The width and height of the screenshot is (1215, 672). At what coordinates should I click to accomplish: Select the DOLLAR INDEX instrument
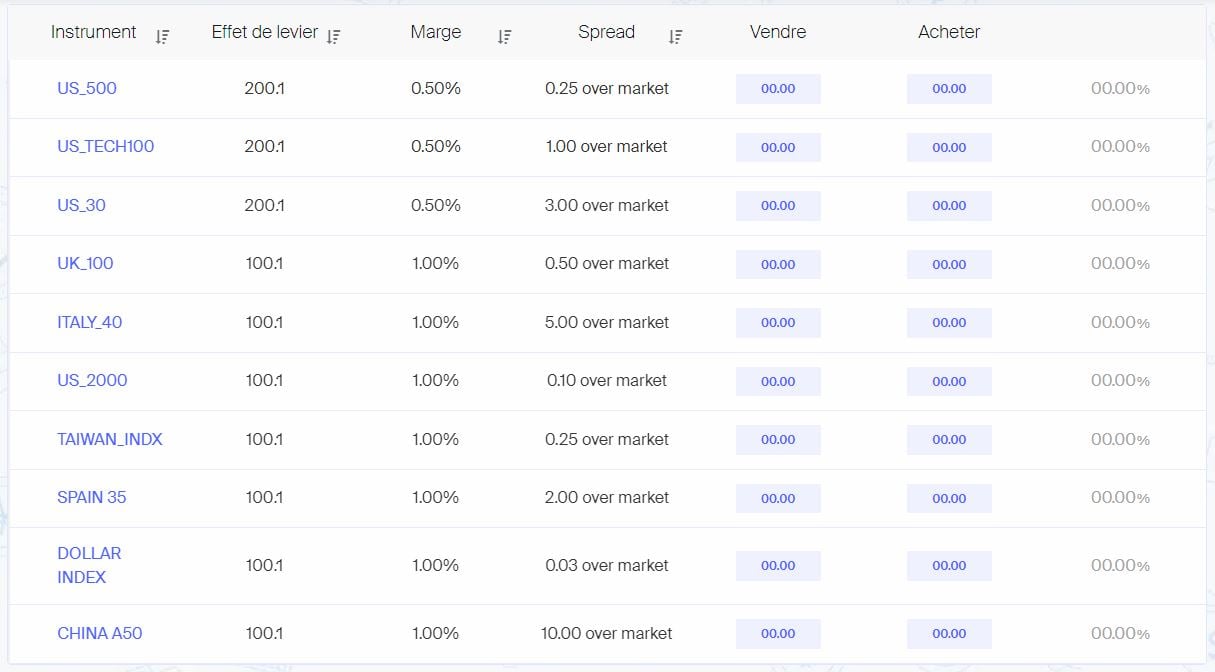(x=89, y=565)
